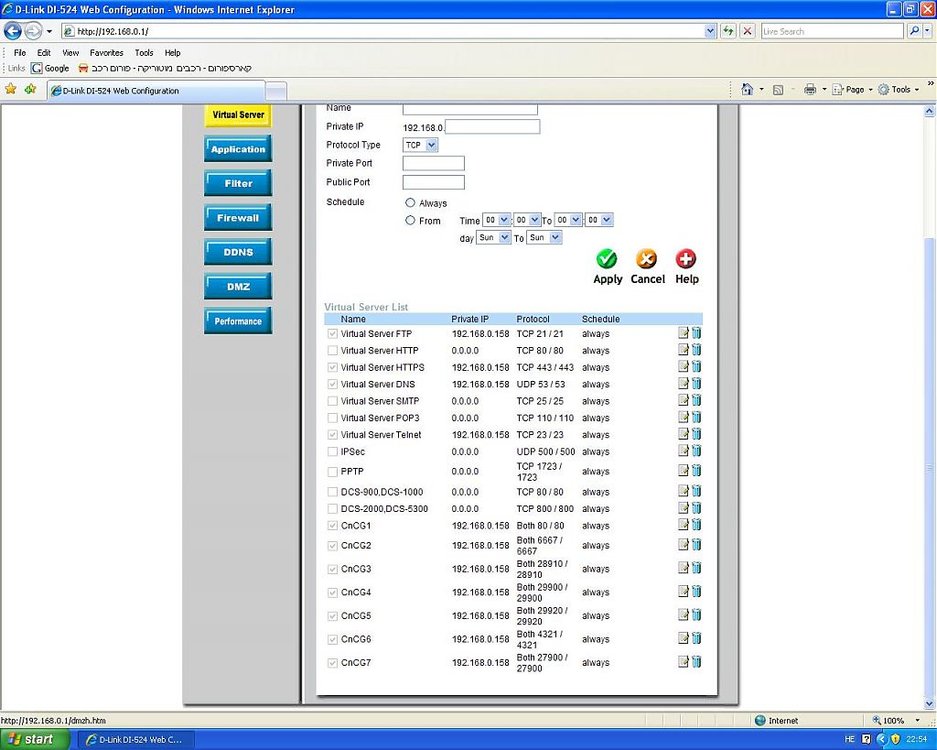Viewport: 937px width, 750px height.
Task: Open the browser Home icon
Action: pos(747,90)
